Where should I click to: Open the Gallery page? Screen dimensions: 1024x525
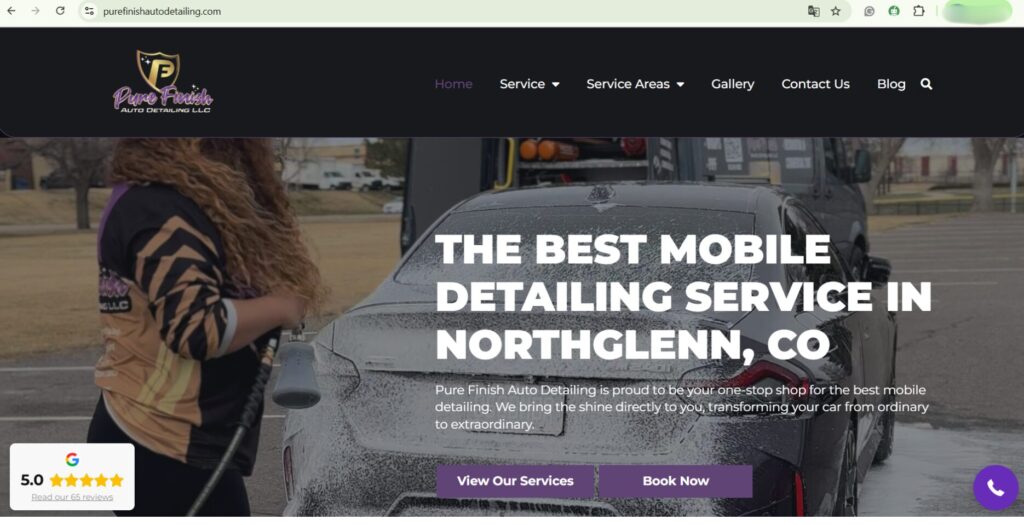coord(732,84)
